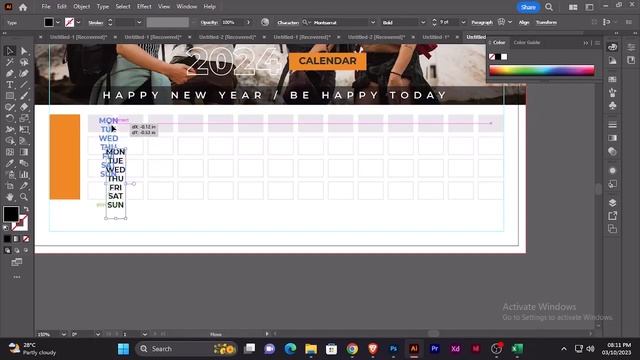Open the File menu

pyautogui.click(x=46, y=7)
